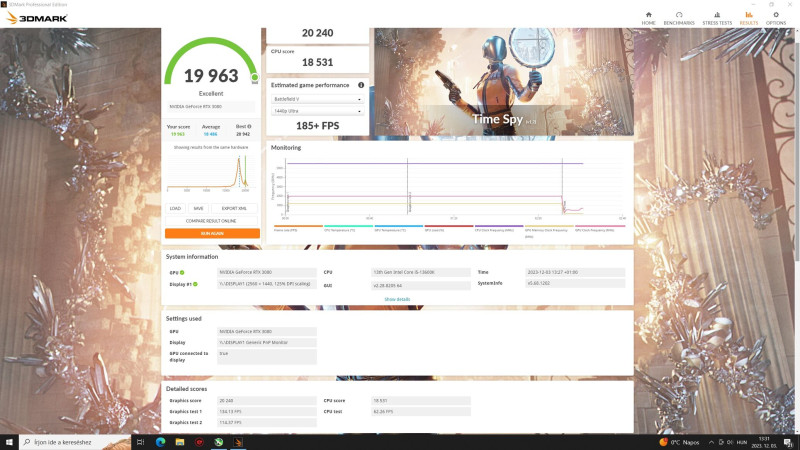Click the Xbox taskbar icon
Image resolution: width=800 pixels, height=450 pixels.
218,442
